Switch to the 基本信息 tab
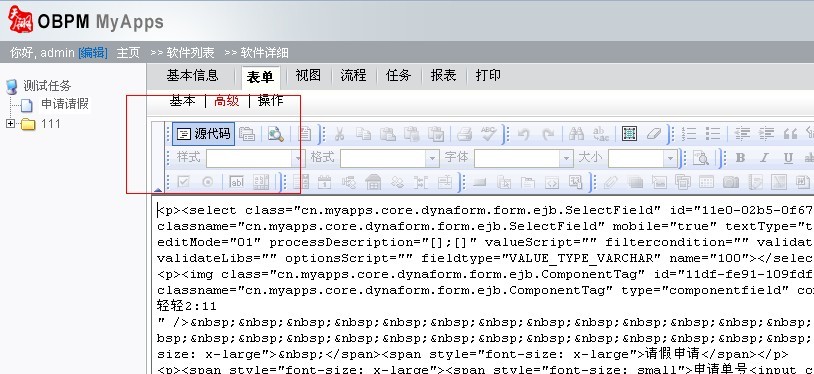Screen dimensions: 814x374 193,76
